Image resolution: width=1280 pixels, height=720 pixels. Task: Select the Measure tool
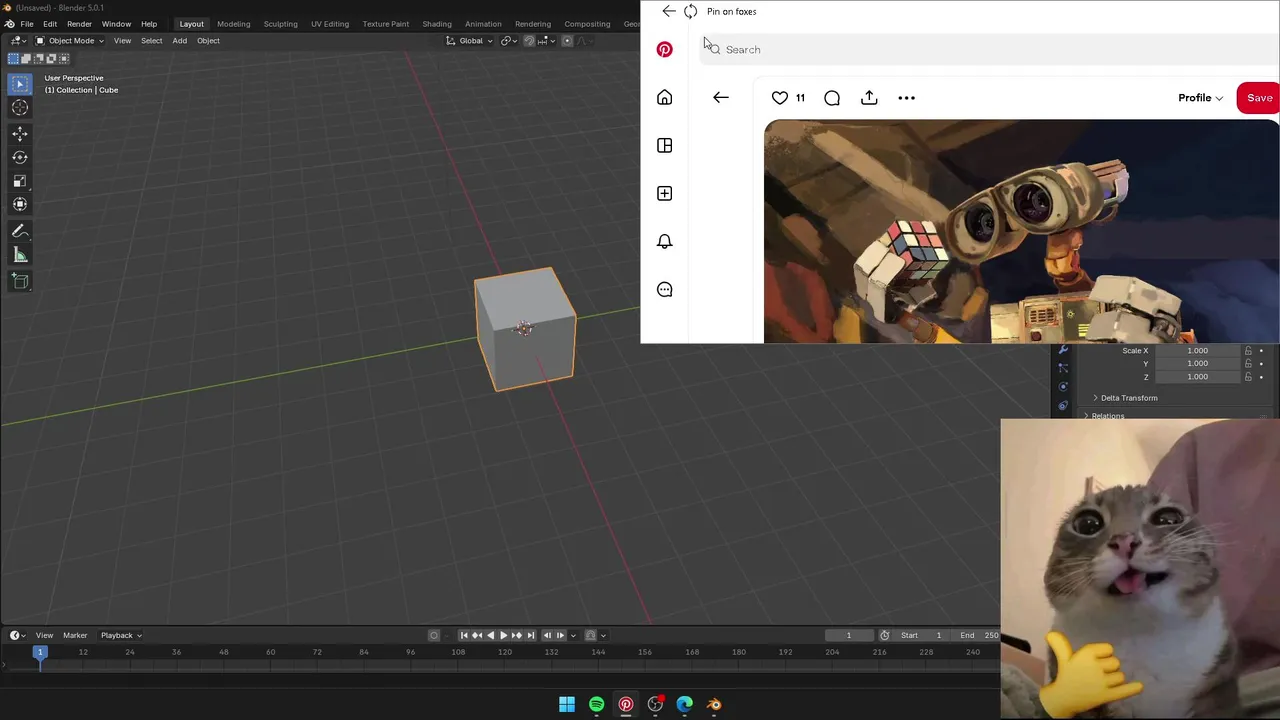pos(20,255)
